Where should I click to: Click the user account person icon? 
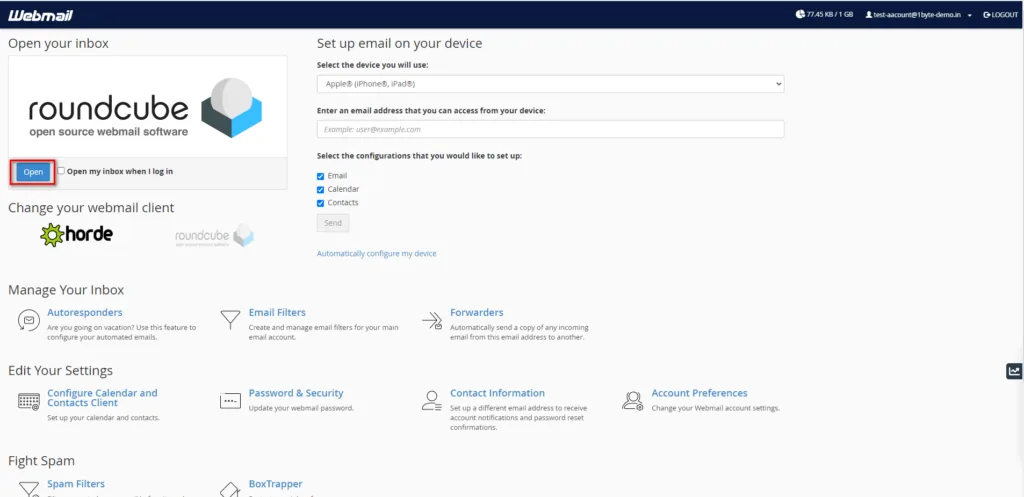point(869,14)
